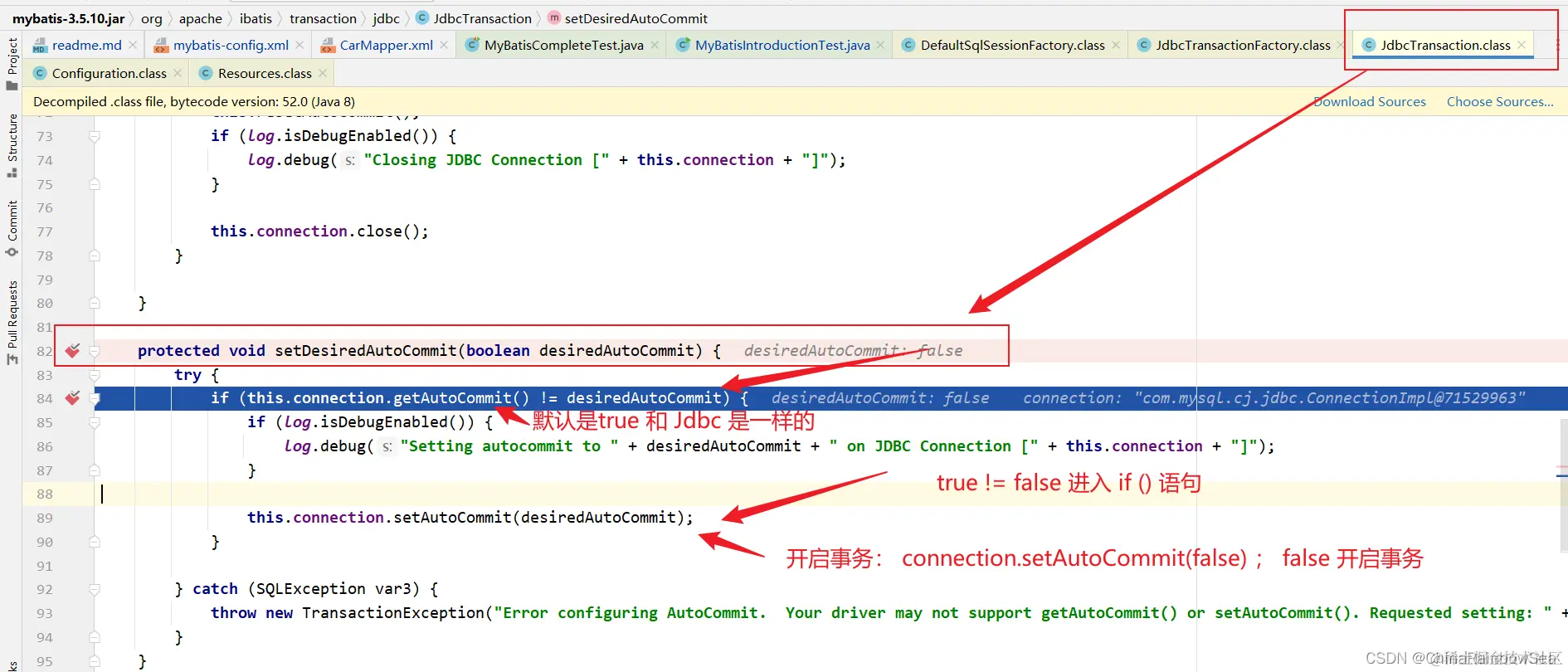Viewport: 1568px width, 672px height.
Task: Select the JdbcTransaction.class tab
Action: pyautogui.click(x=1445, y=45)
